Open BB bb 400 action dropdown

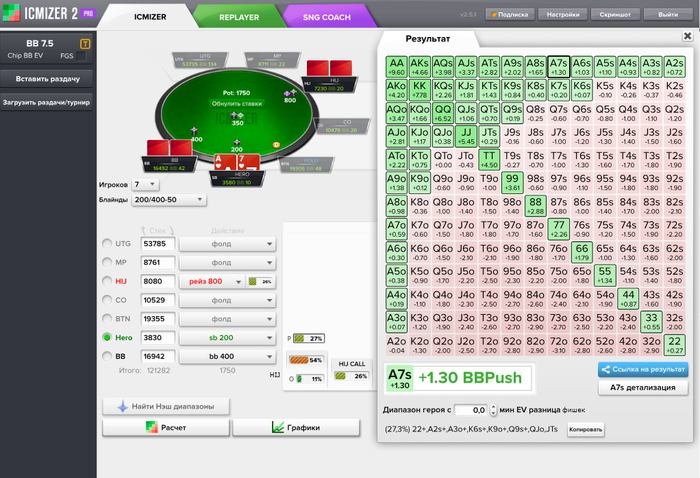pos(227,356)
